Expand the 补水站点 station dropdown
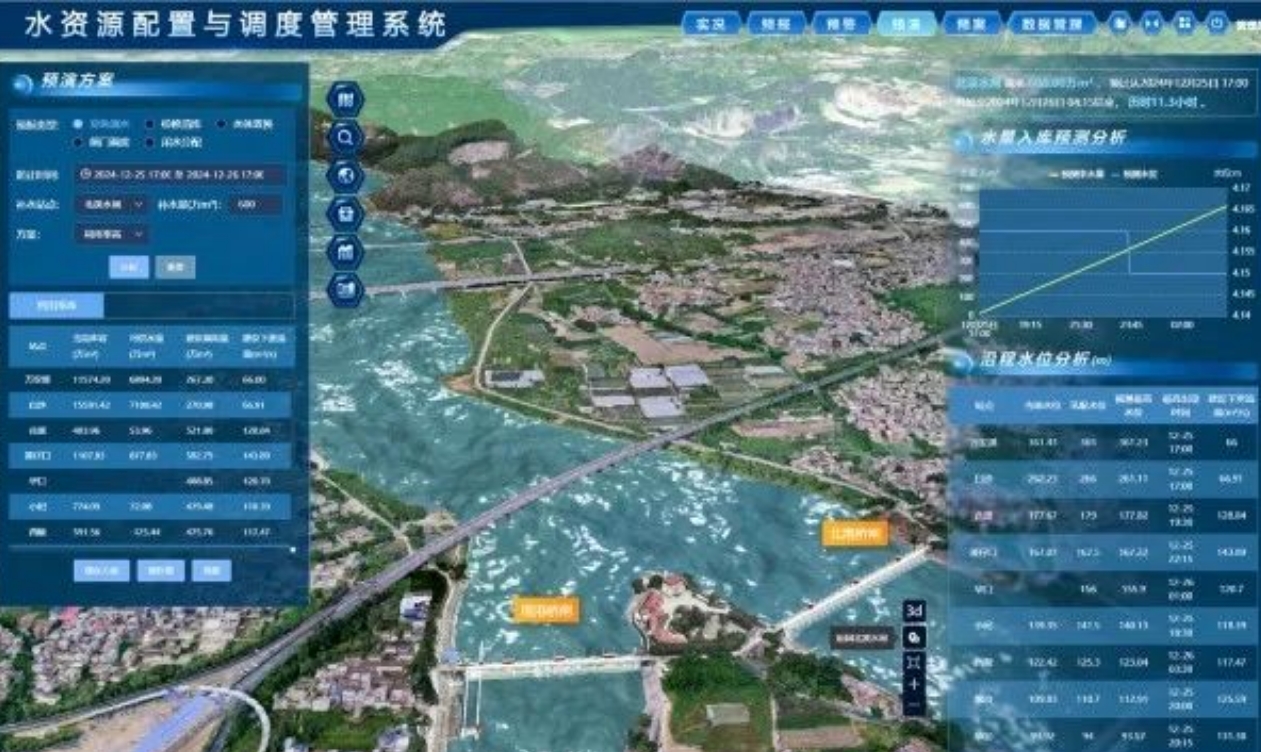Viewport: 1261px width, 752px height. click(x=110, y=204)
